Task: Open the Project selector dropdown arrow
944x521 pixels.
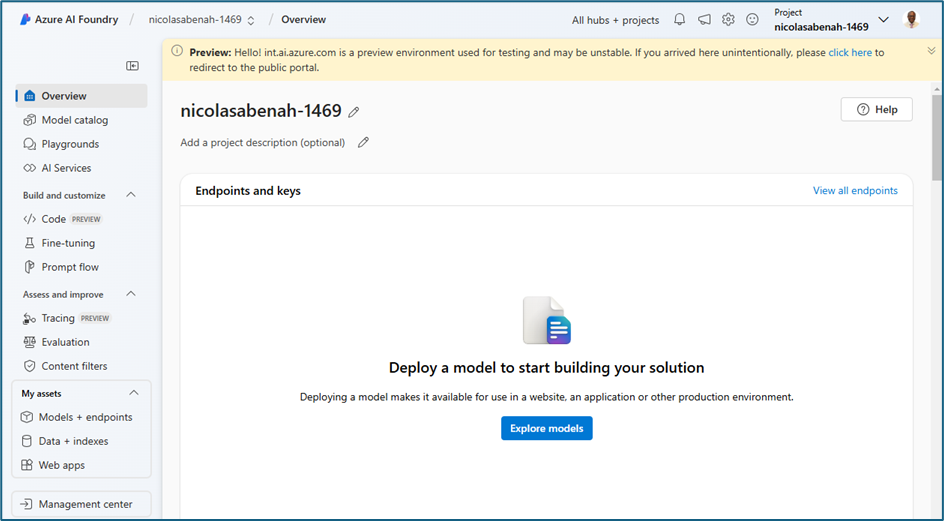Action: click(x=883, y=20)
